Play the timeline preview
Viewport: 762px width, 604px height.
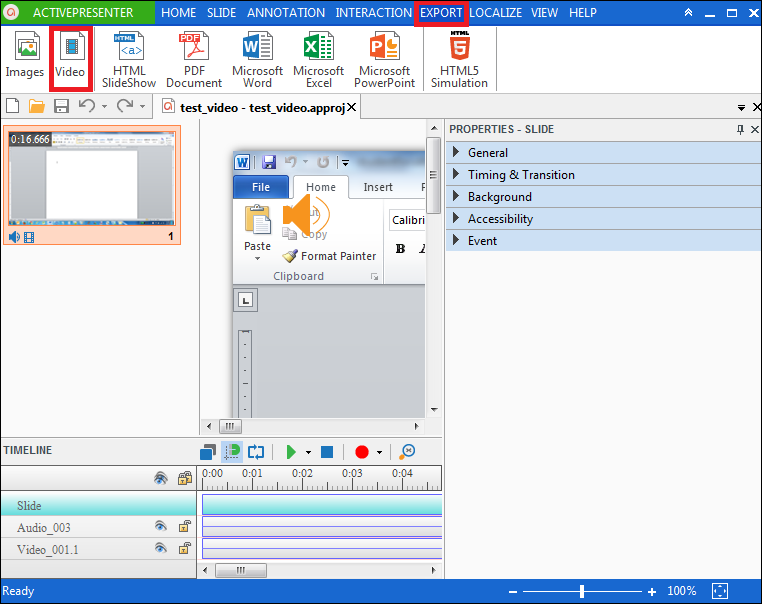(291, 452)
